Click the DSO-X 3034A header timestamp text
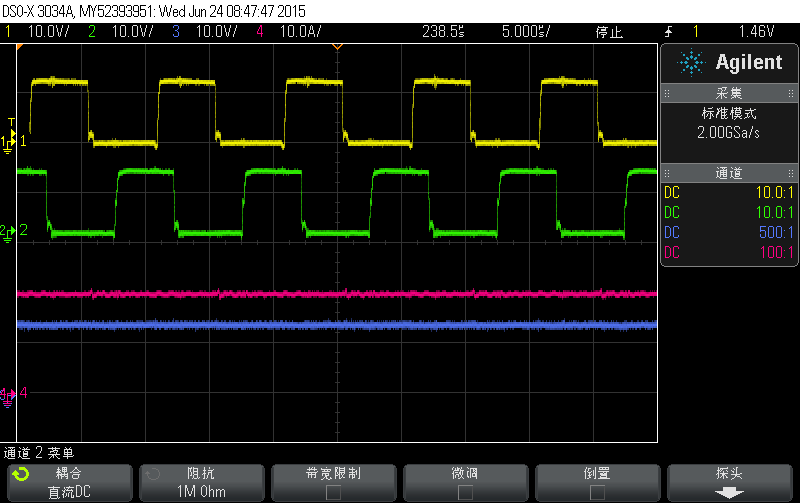Screen dimensions: 800x503 [154, 11]
